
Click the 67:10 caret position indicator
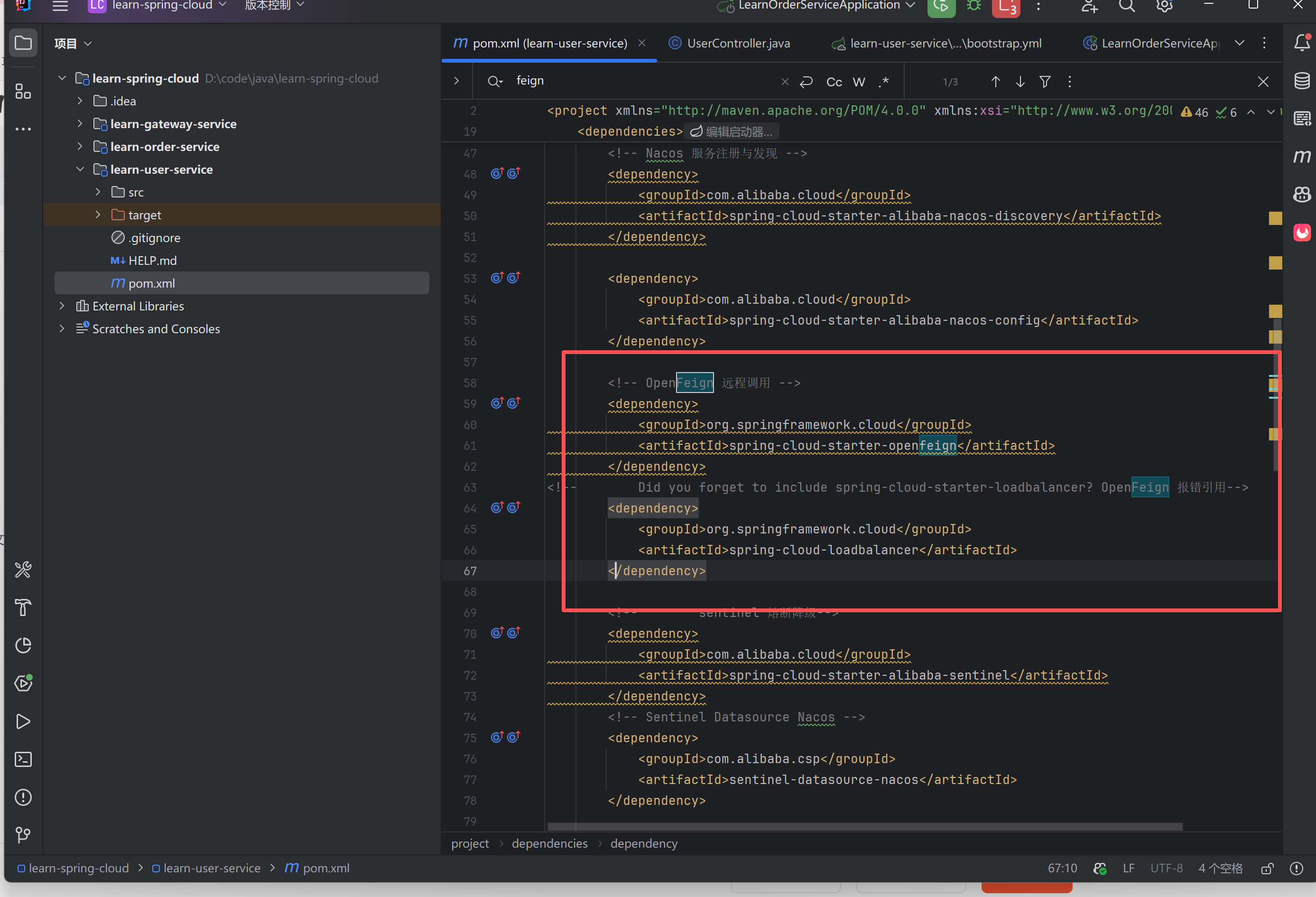1062,868
